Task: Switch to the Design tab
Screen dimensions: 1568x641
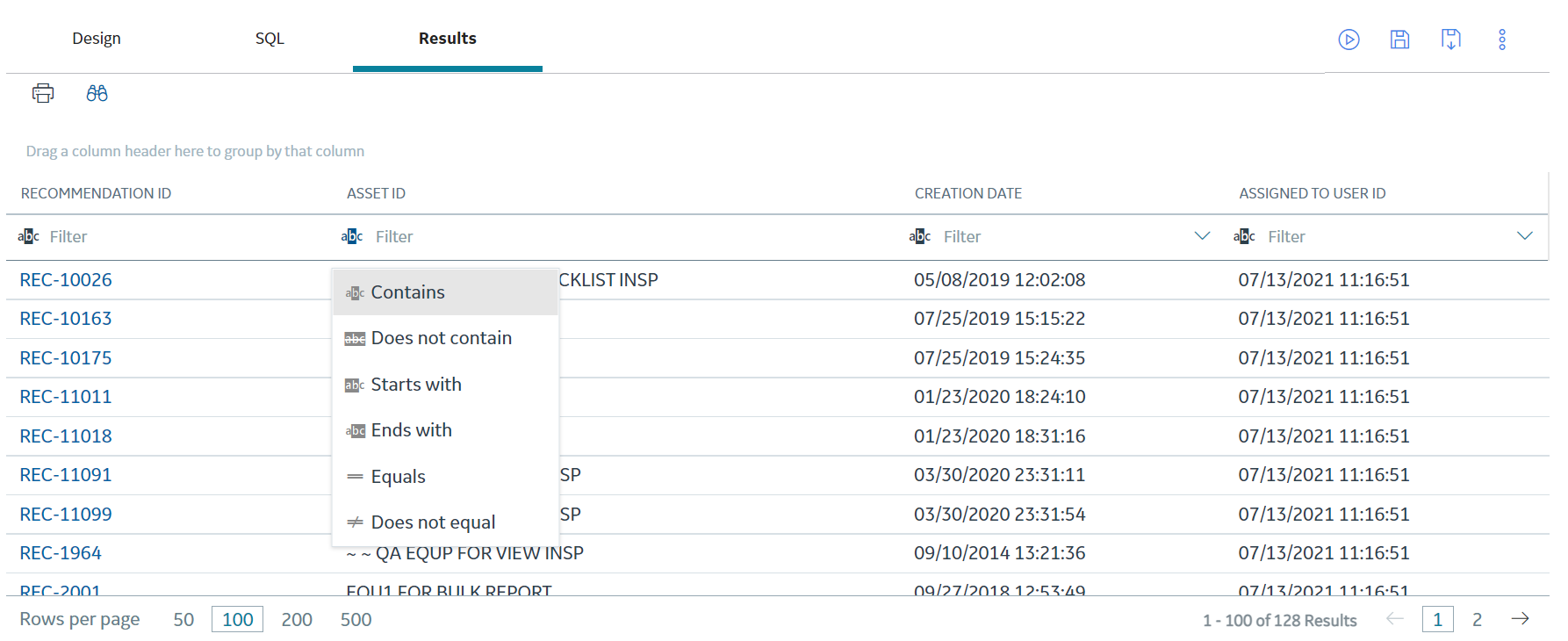Action: click(x=97, y=39)
